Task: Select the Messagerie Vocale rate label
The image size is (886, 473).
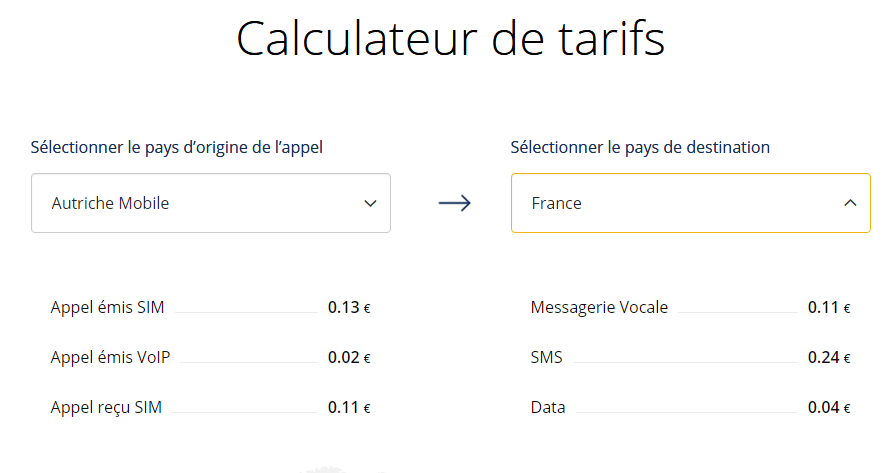Action: point(599,307)
